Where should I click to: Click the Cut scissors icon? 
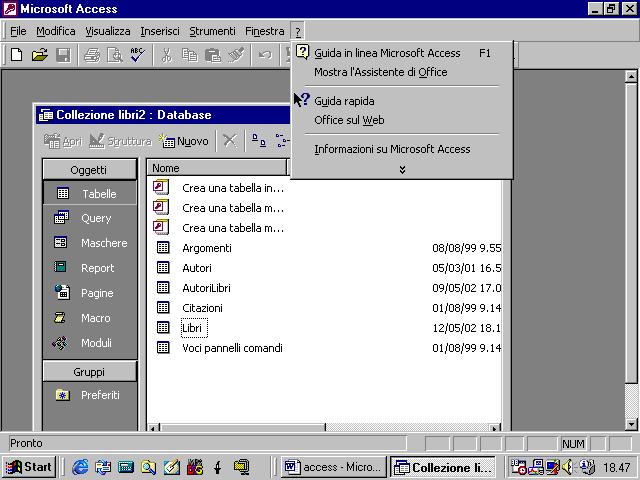coord(166,55)
